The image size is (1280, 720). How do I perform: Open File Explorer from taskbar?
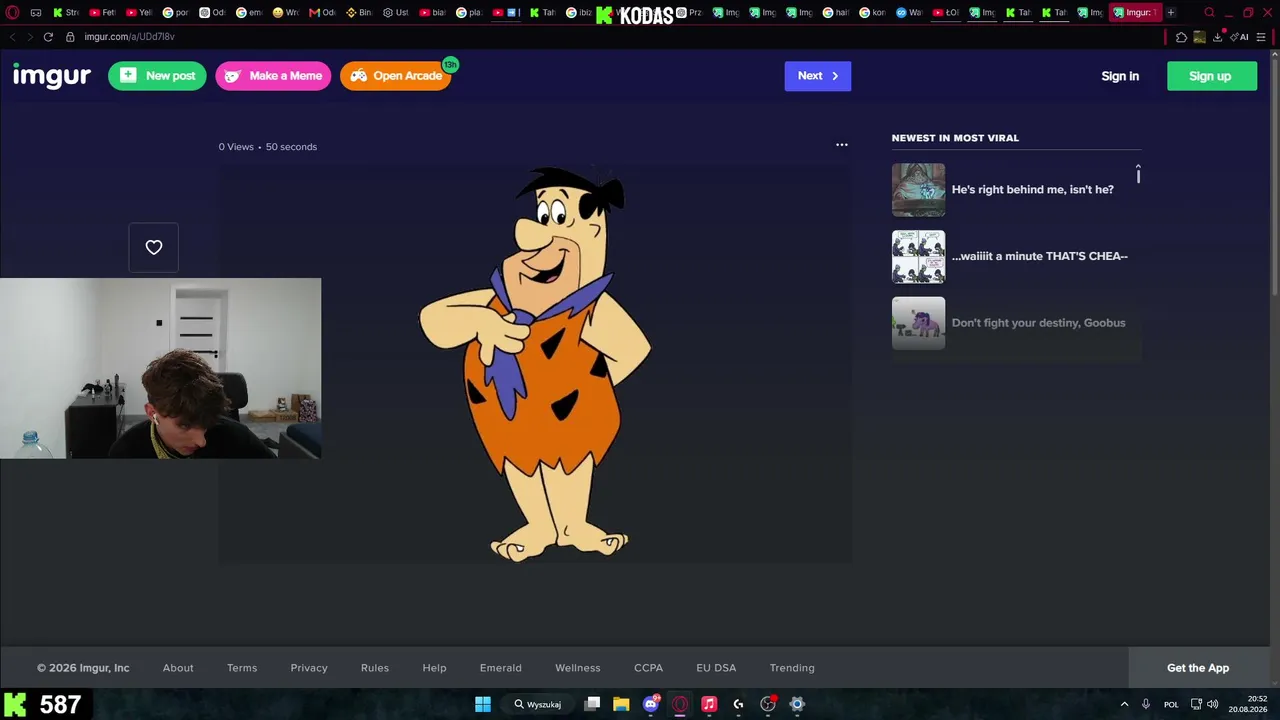tap(621, 704)
